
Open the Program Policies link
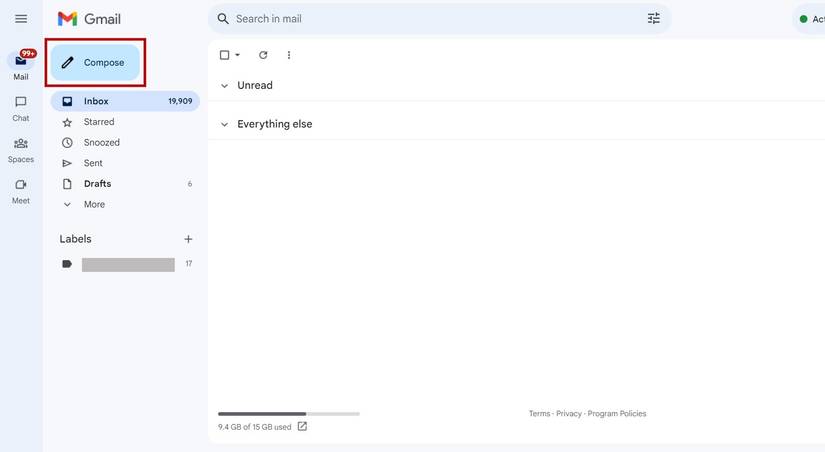pyautogui.click(x=617, y=414)
